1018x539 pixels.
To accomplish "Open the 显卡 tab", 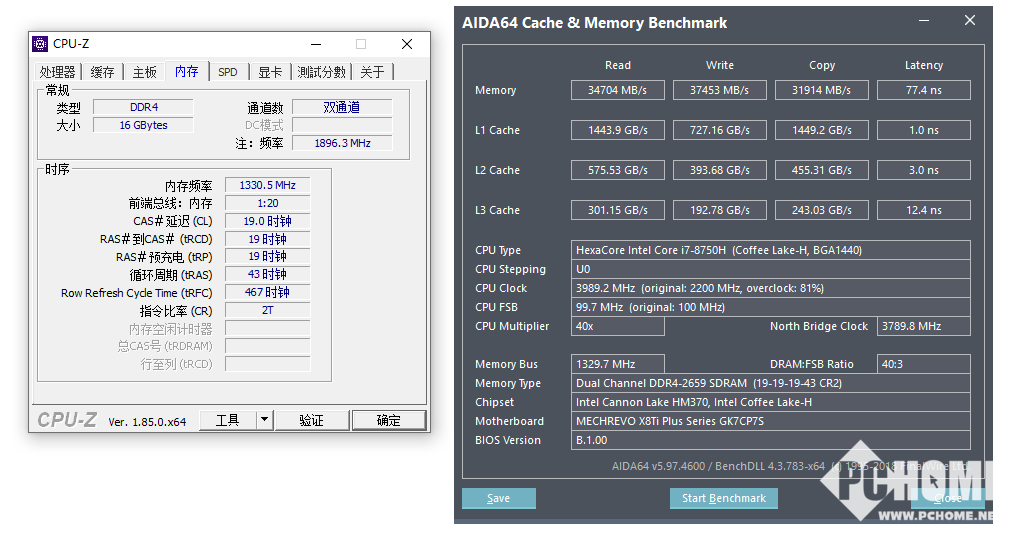I will tap(270, 72).
